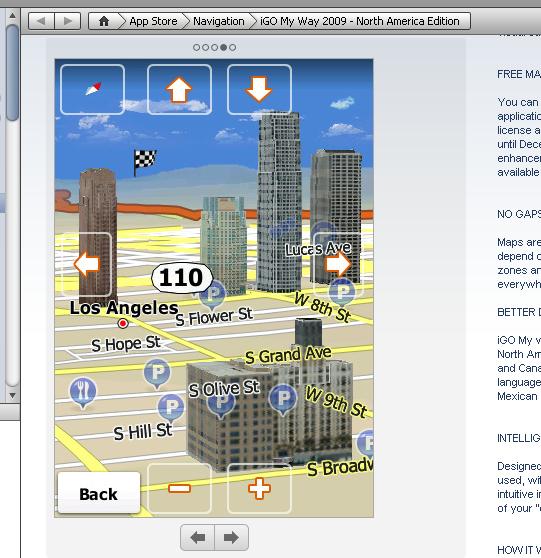Click the NO GAPS heading text
Screen dimensions: 541x558
pos(519,214)
